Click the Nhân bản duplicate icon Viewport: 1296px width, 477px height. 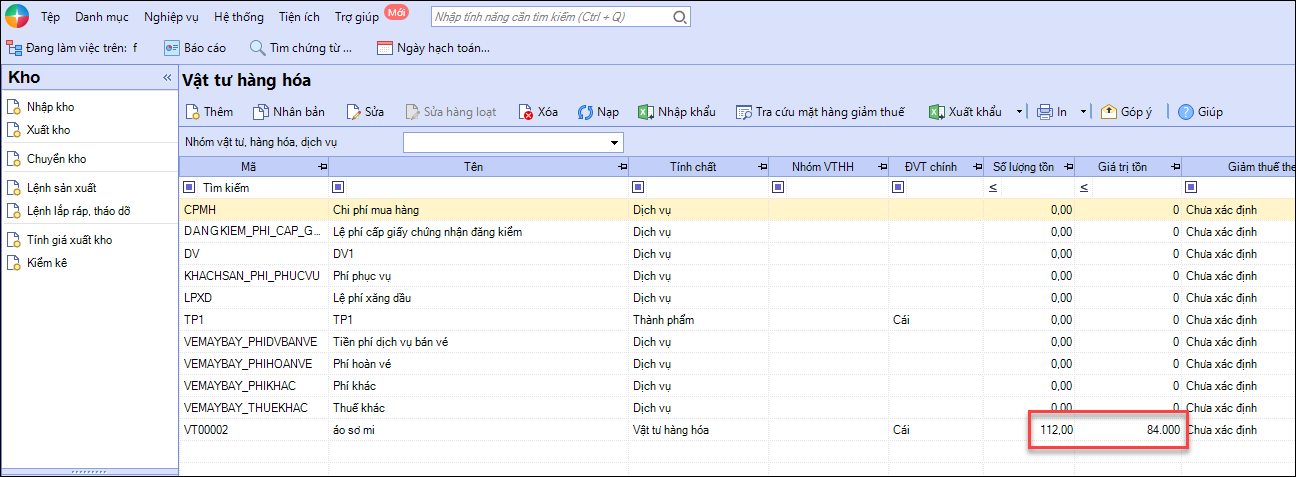pyautogui.click(x=261, y=112)
